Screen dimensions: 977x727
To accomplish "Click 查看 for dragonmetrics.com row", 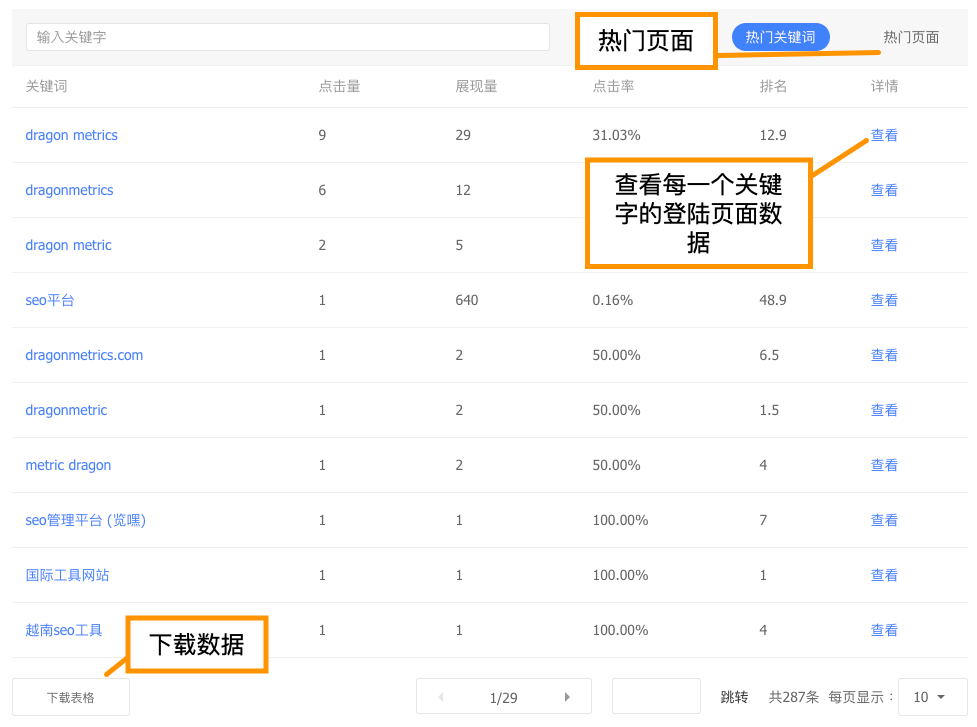I will (x=884, y=355).
